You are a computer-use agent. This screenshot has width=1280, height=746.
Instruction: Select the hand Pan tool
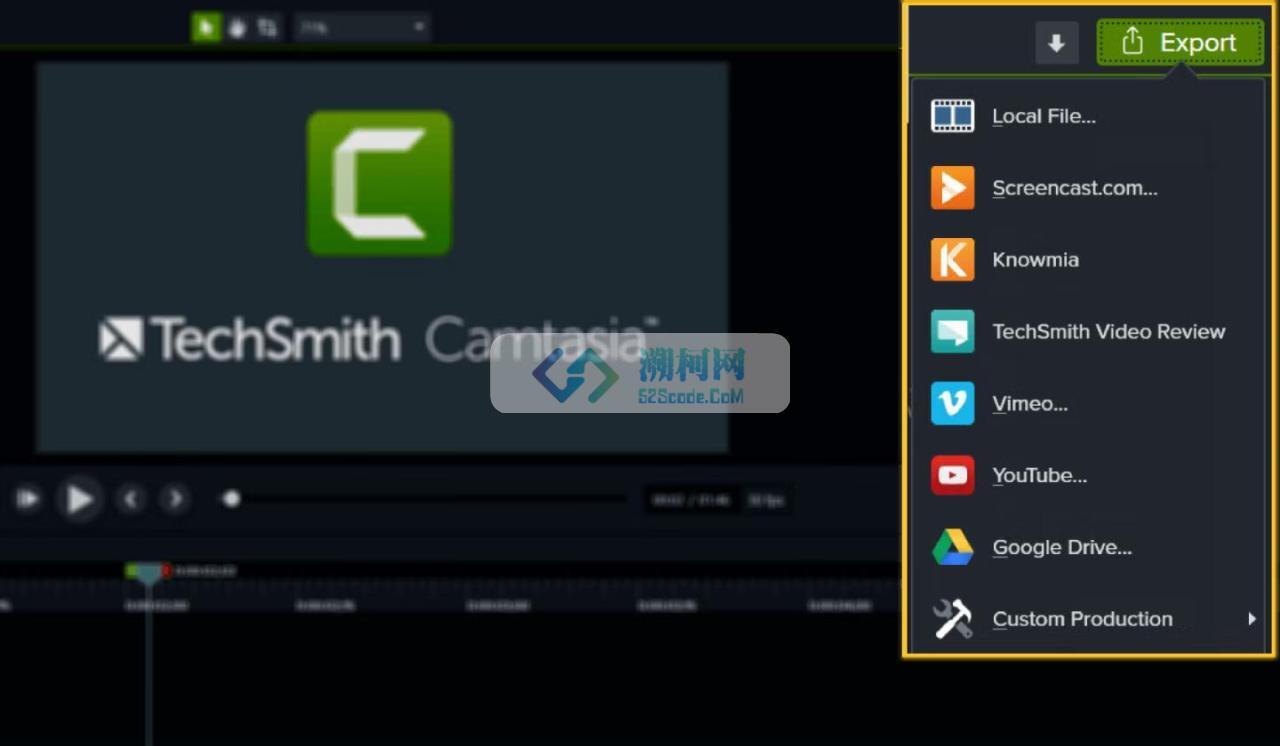[237, 28]
